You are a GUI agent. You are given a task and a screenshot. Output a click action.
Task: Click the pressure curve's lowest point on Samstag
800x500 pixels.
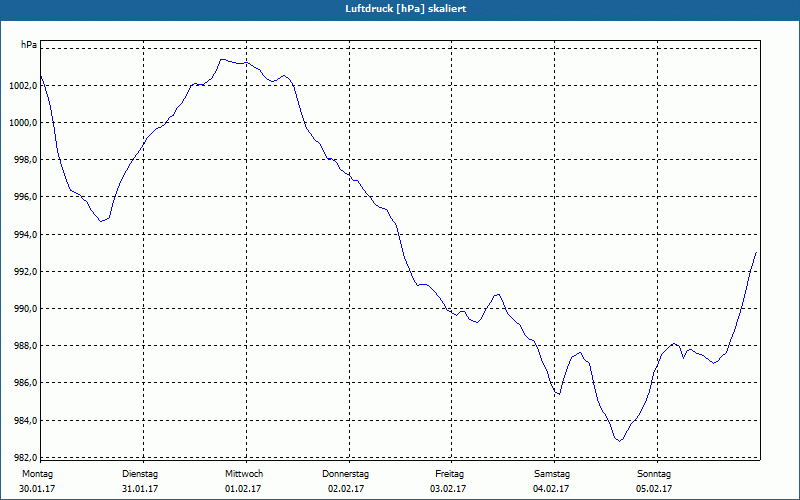619,441
